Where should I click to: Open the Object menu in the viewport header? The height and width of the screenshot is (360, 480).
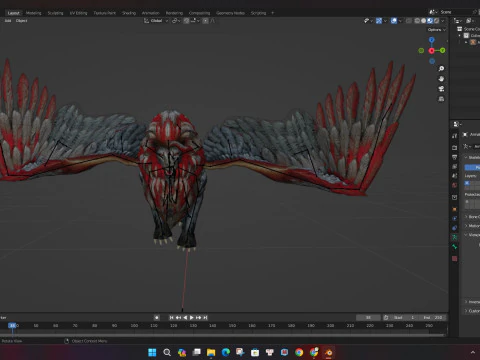point(21,21)
